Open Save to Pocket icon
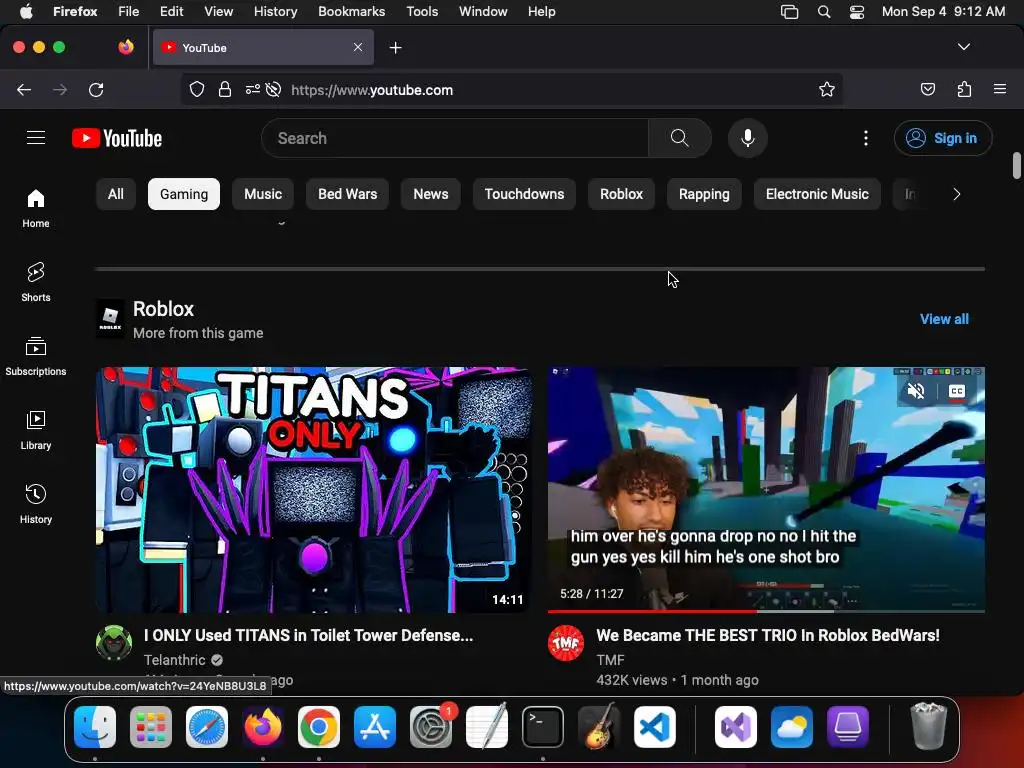Screen dimensions: 1024x768 pyautogui.click(x=927, y=89)
